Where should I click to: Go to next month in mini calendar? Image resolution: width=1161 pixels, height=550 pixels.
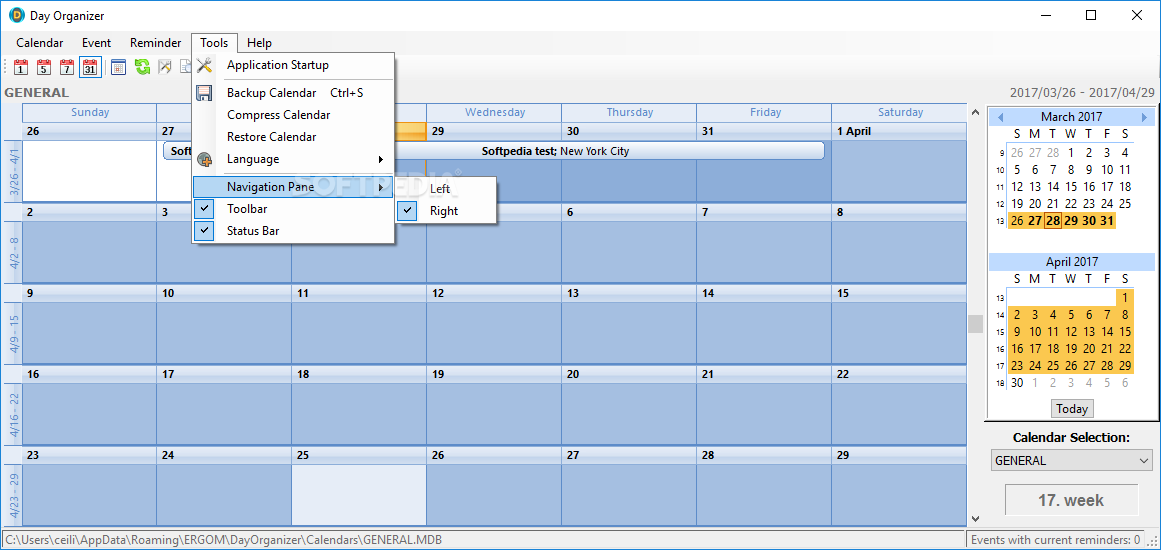tap(1144, 117)
